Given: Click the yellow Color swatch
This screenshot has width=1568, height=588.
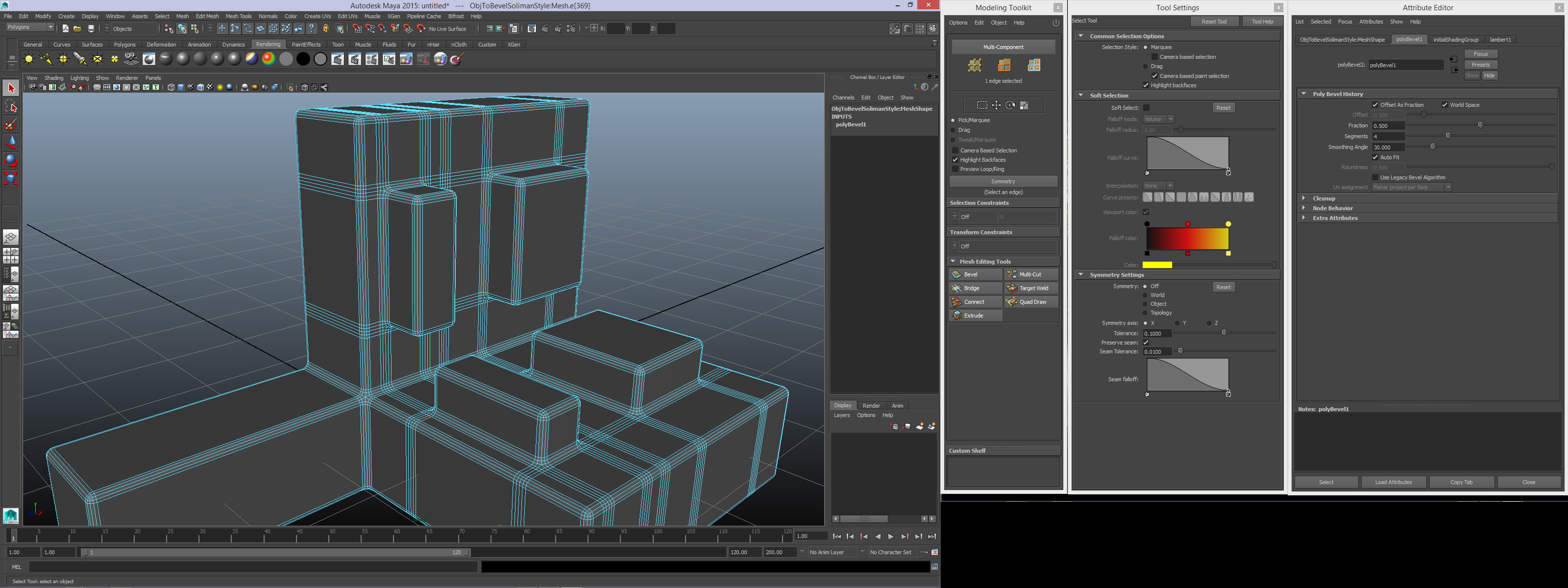Looking at the screenshot, I should point(1156,265).
